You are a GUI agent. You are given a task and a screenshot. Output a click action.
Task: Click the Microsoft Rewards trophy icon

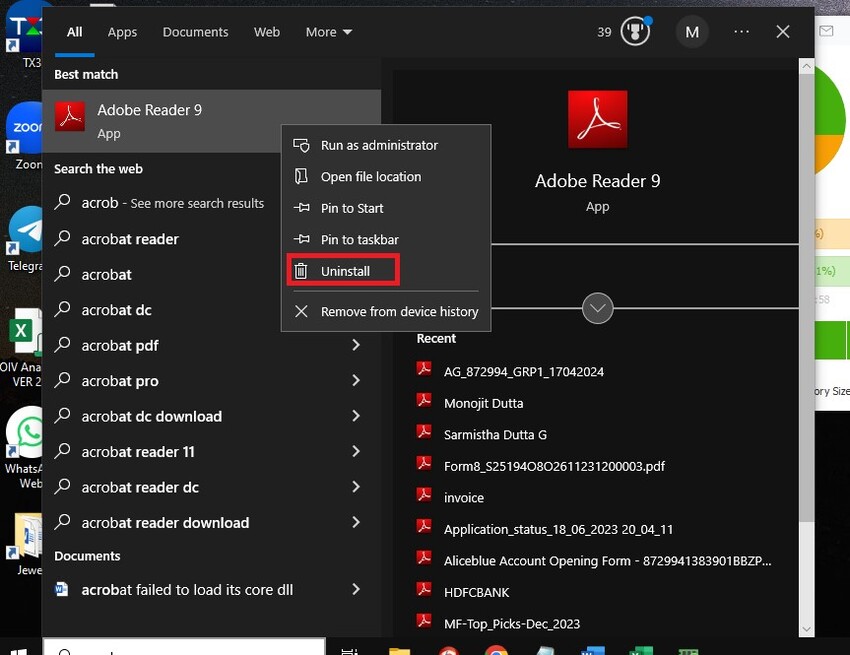[633, 31]
